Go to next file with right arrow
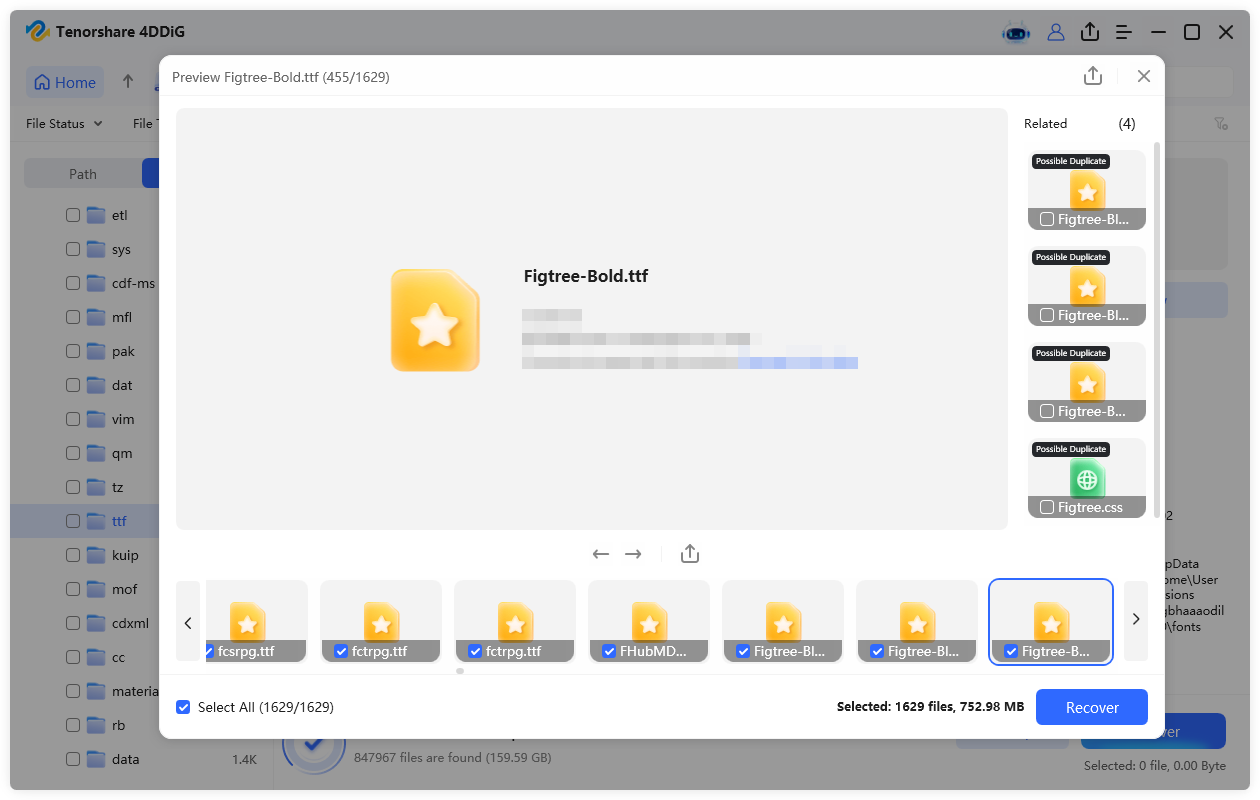Image resolution: width=1260 pixels, height=800 pixels. [x=633, y=554]
